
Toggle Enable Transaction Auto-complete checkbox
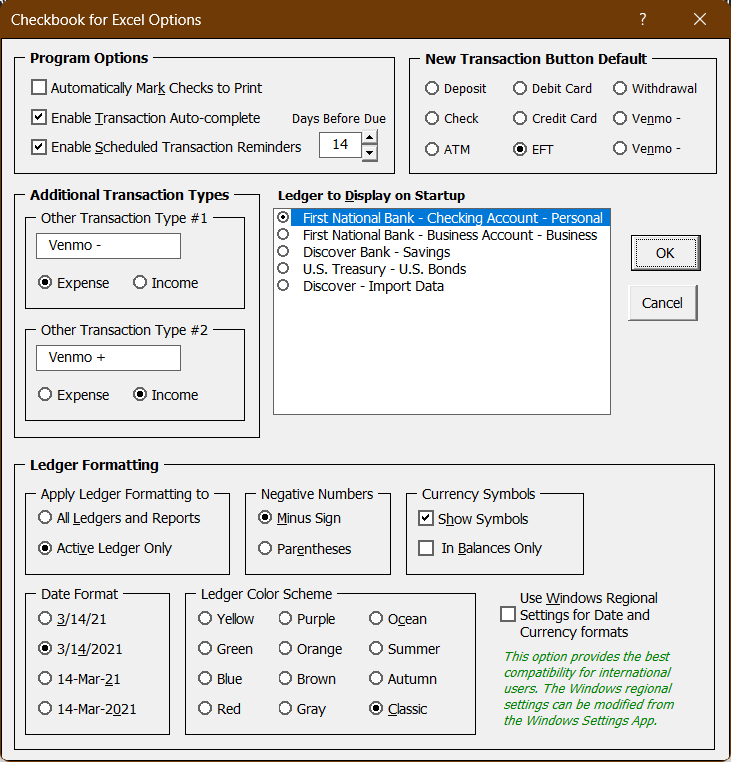pos(39,118)
